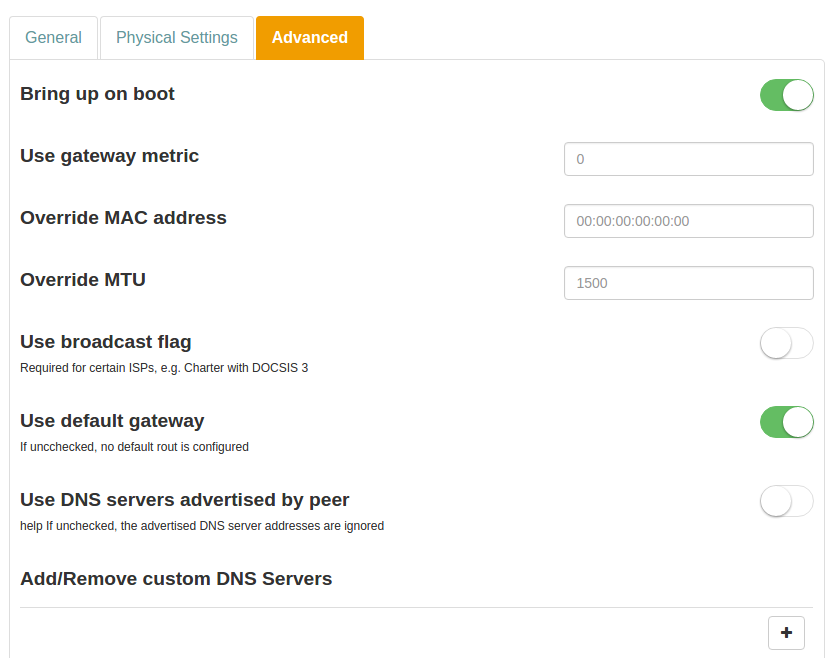The height and width of the screenshot is (658, 832).
Task: Switch to the General tab
Action: pyautogui.click(x=54, y=38)
